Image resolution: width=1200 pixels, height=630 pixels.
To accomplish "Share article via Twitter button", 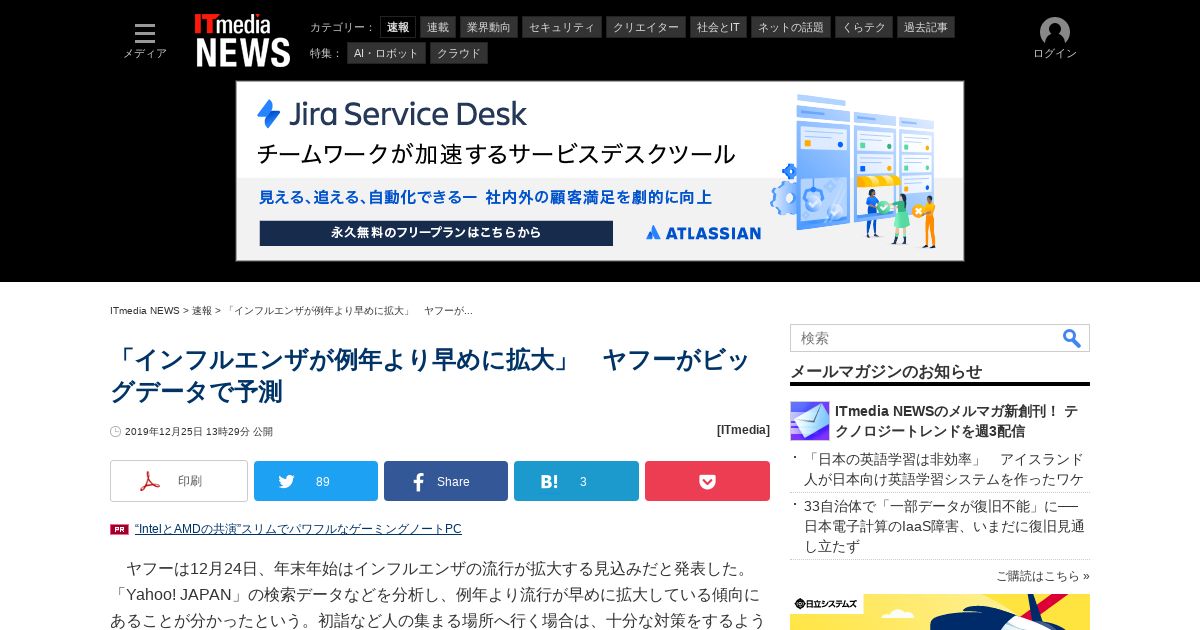I will click(316, 481).
